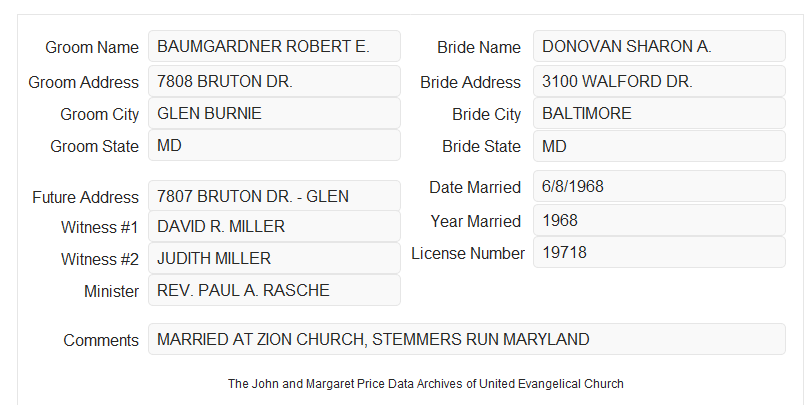The image size is (805, 405).
Task: Click the Witness #2 JUDITH MILLER field
Action: point(274,258)
